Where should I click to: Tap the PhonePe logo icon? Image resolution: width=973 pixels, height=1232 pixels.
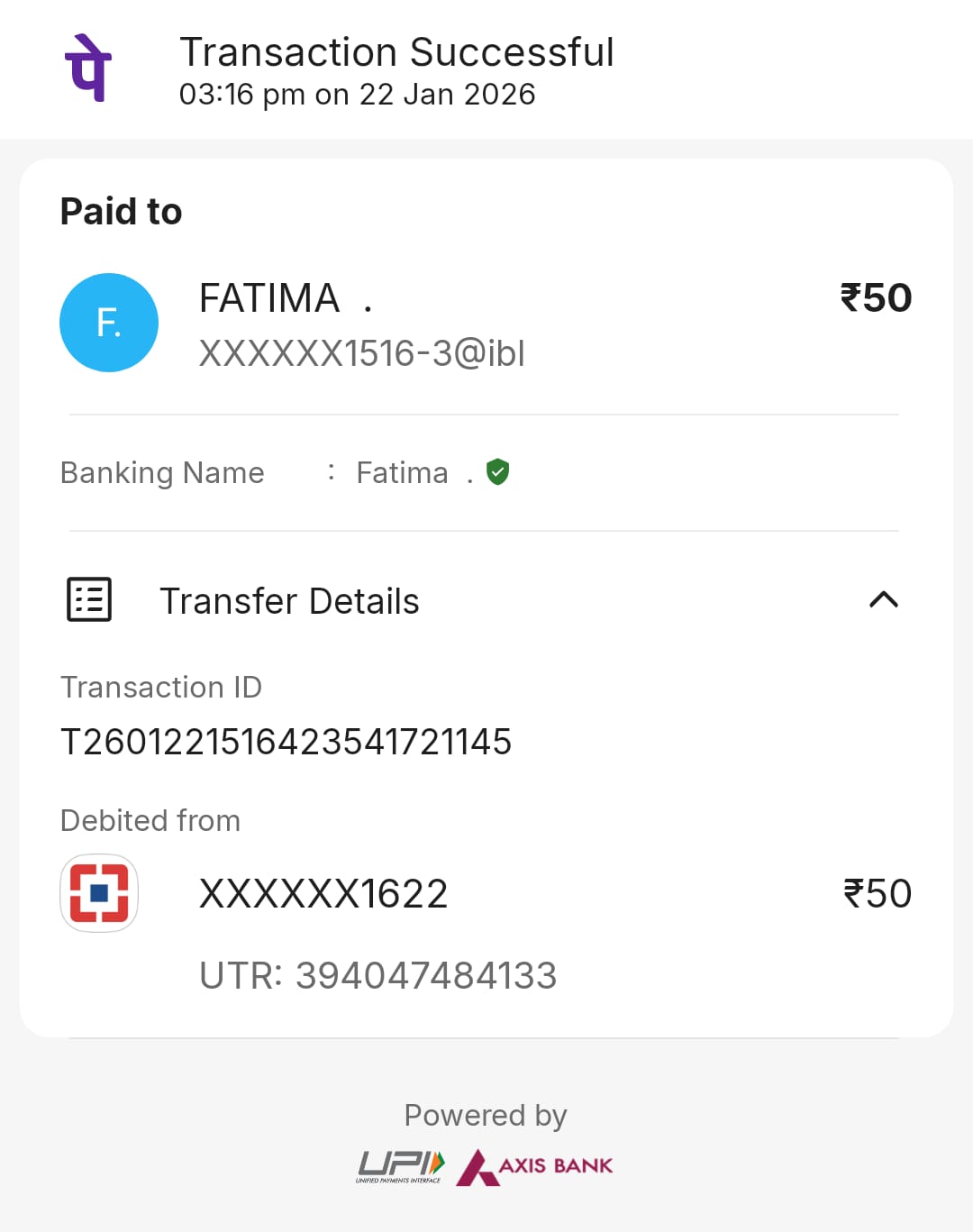(88, 68)
